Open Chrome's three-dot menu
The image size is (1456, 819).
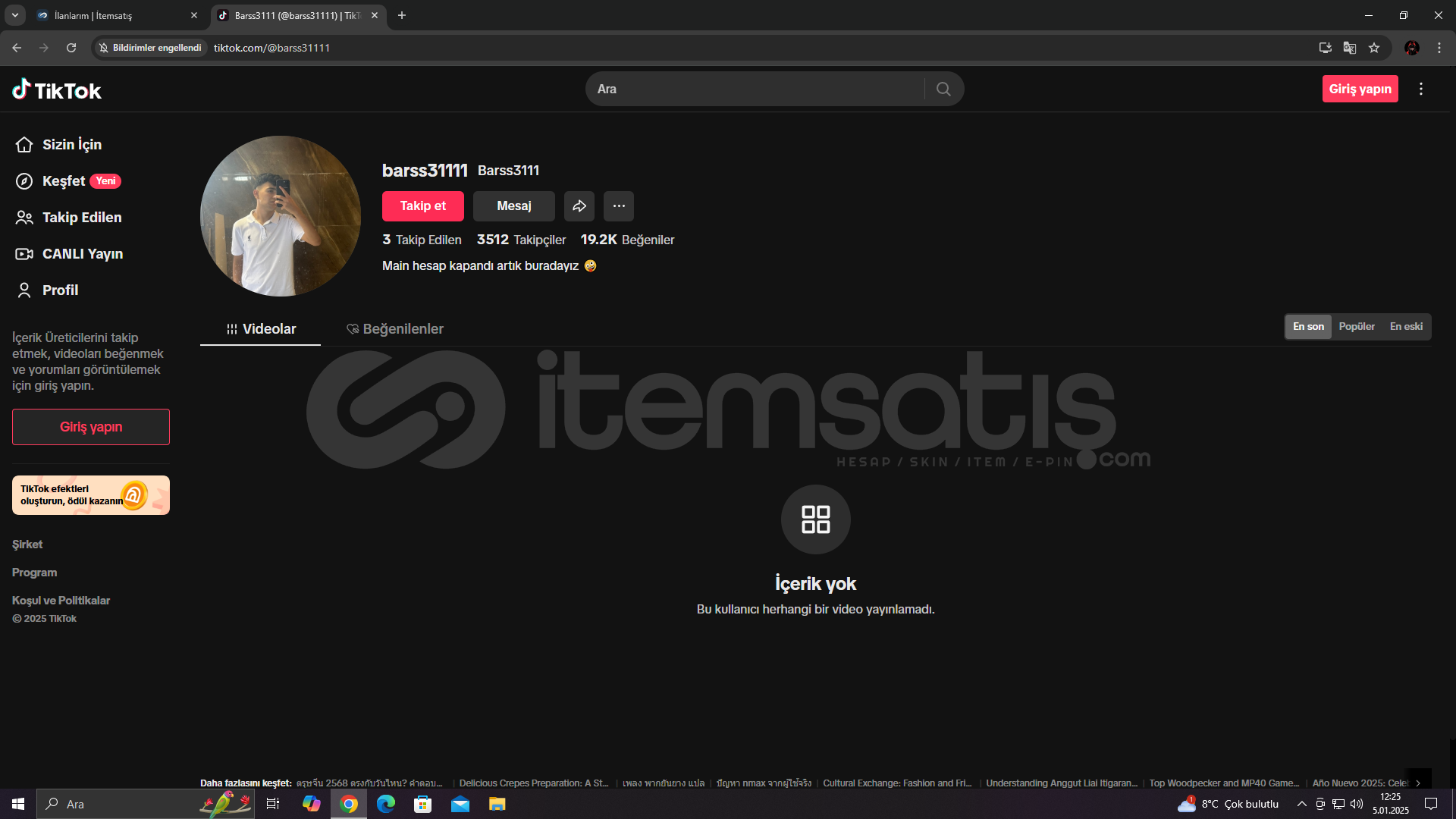(1439, 48)
